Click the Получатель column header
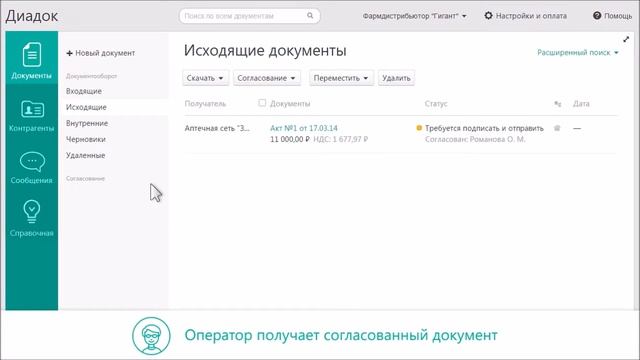This screenshot has height=360, width=640. (x=205, y=104)
